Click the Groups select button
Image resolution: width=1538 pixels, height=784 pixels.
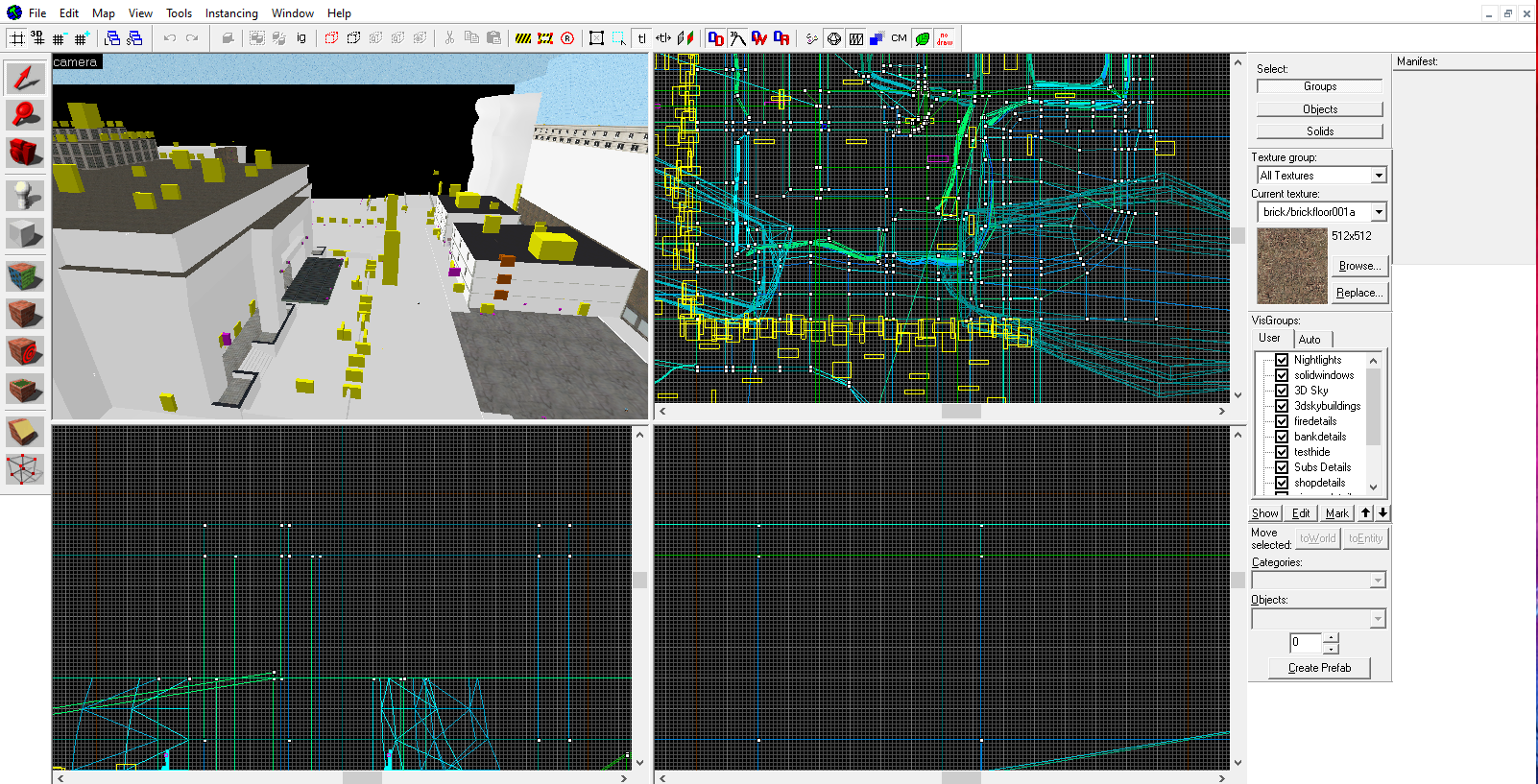pyautogui.click(x=1320, y=86)
